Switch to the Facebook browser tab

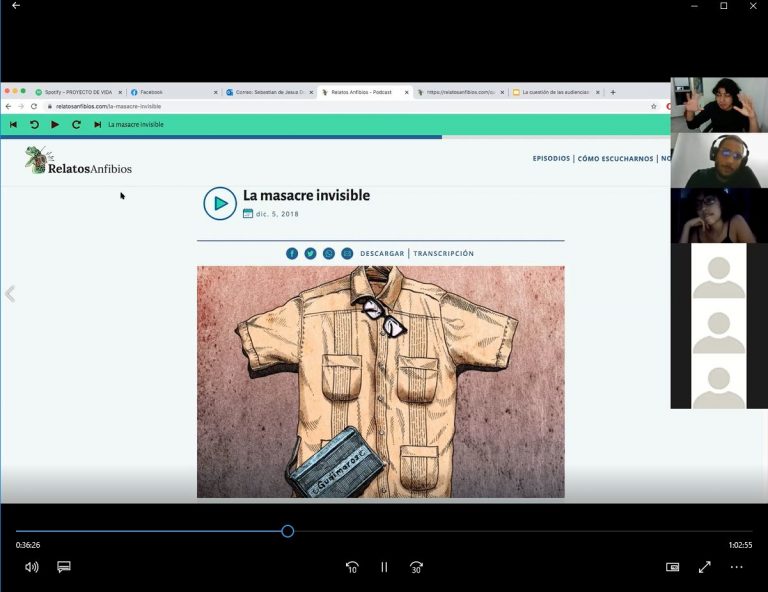[170, 92]
